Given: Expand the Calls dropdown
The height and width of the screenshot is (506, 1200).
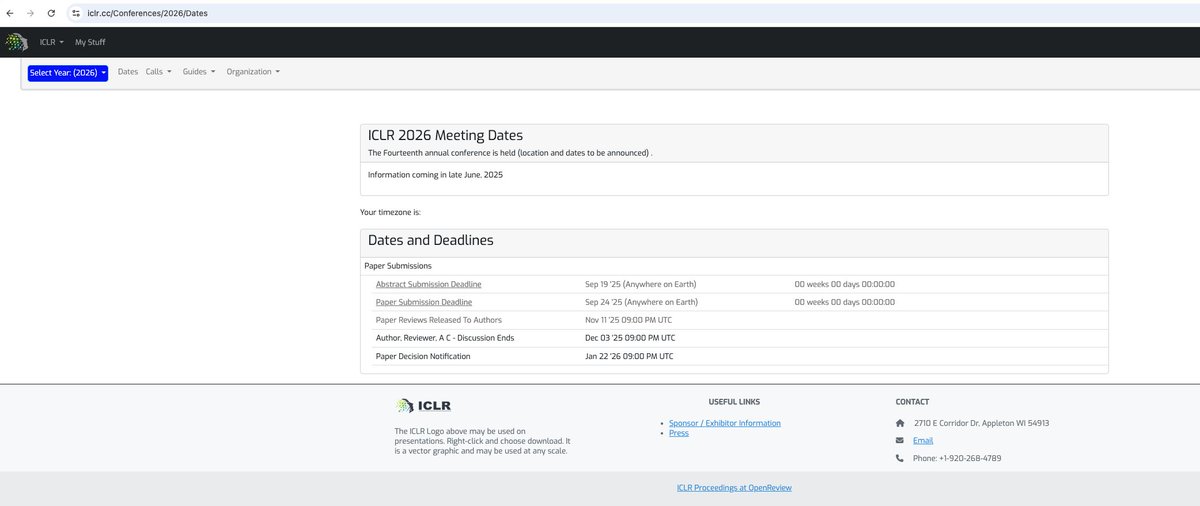Looking at the screenshot, I should point(158,72).
